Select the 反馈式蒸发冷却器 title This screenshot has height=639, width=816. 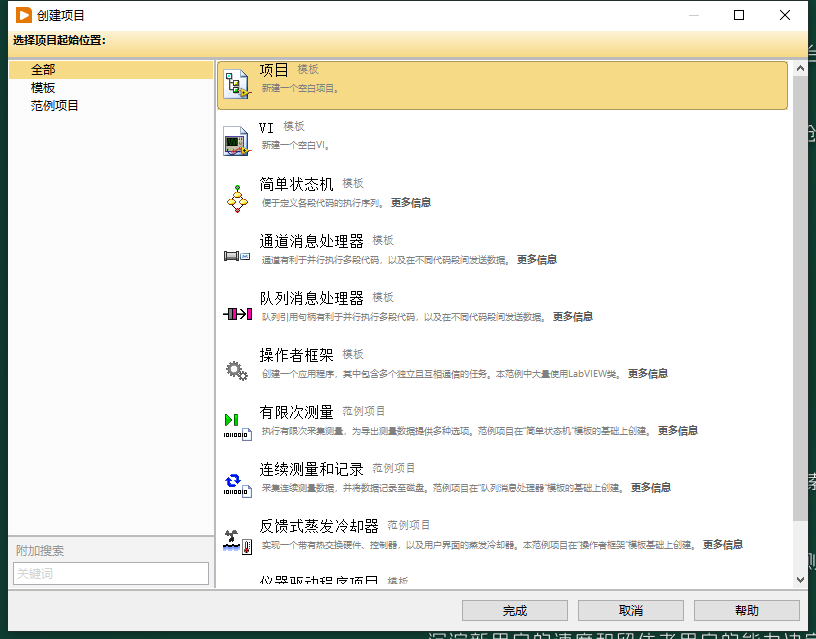(319, 526)
